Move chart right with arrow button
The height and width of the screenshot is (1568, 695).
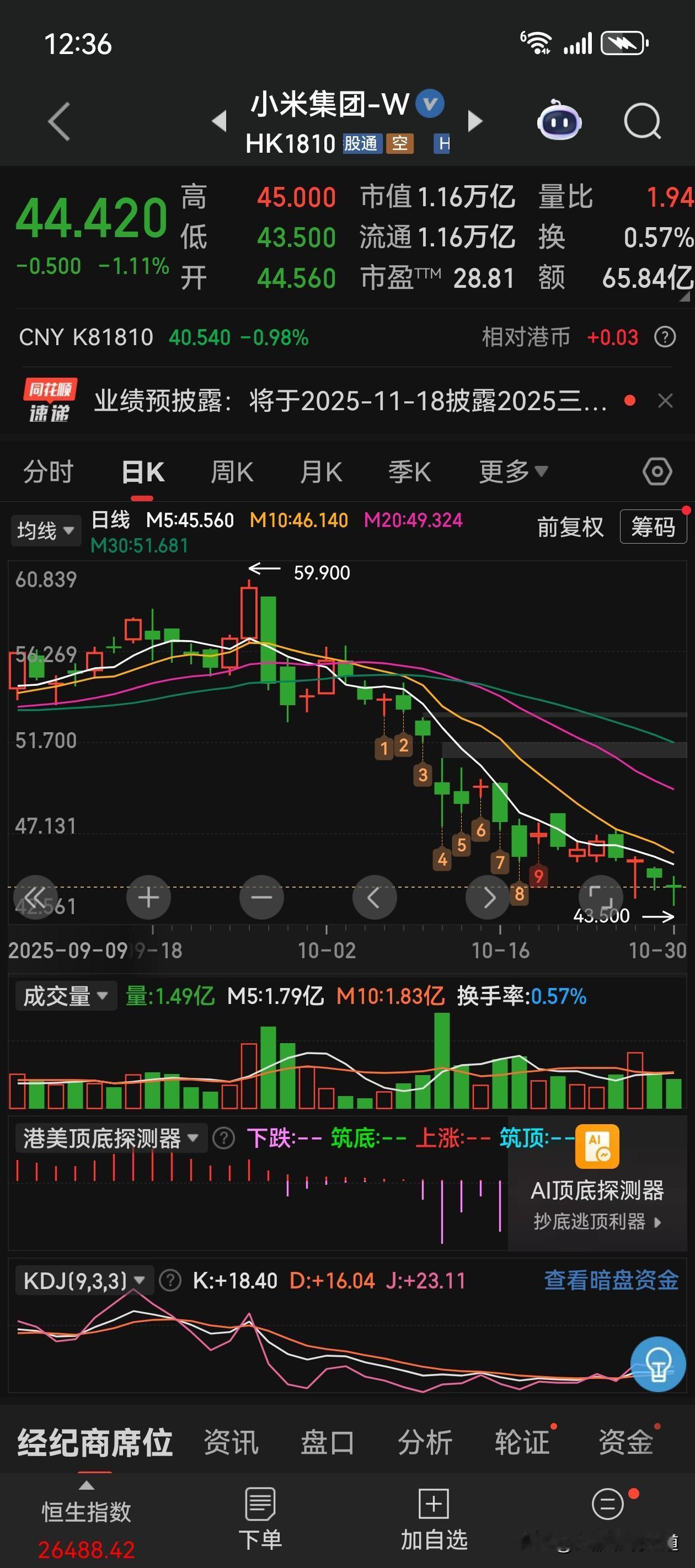click(487, 896)
